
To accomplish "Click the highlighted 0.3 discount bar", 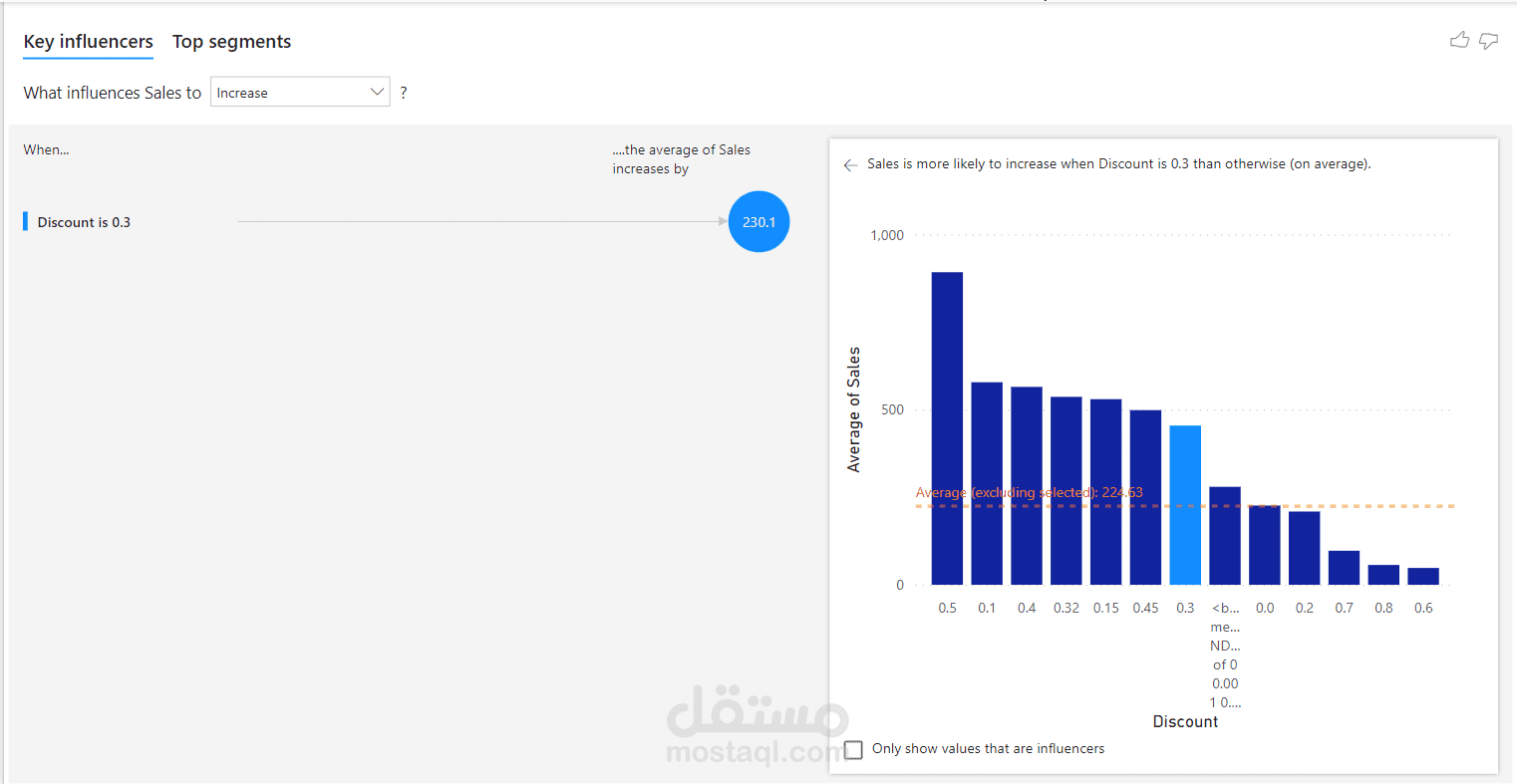I will coord(1185,504).
